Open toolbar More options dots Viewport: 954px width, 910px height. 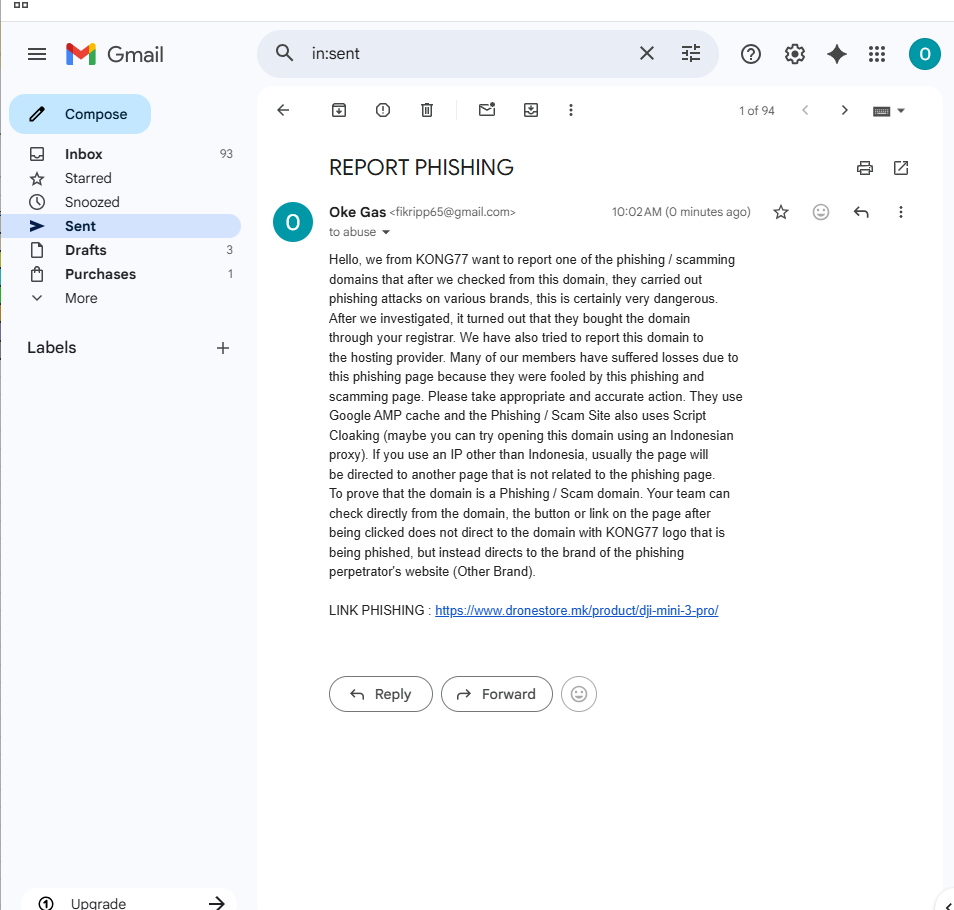(x=571, y=110)
